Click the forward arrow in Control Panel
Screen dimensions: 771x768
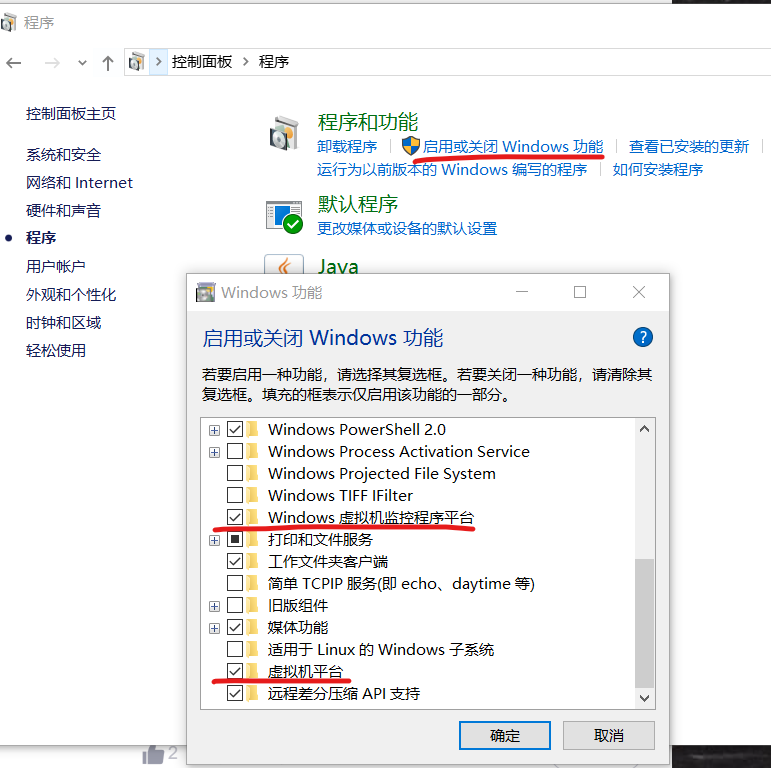pyautogui.click(x=52, y=62)
